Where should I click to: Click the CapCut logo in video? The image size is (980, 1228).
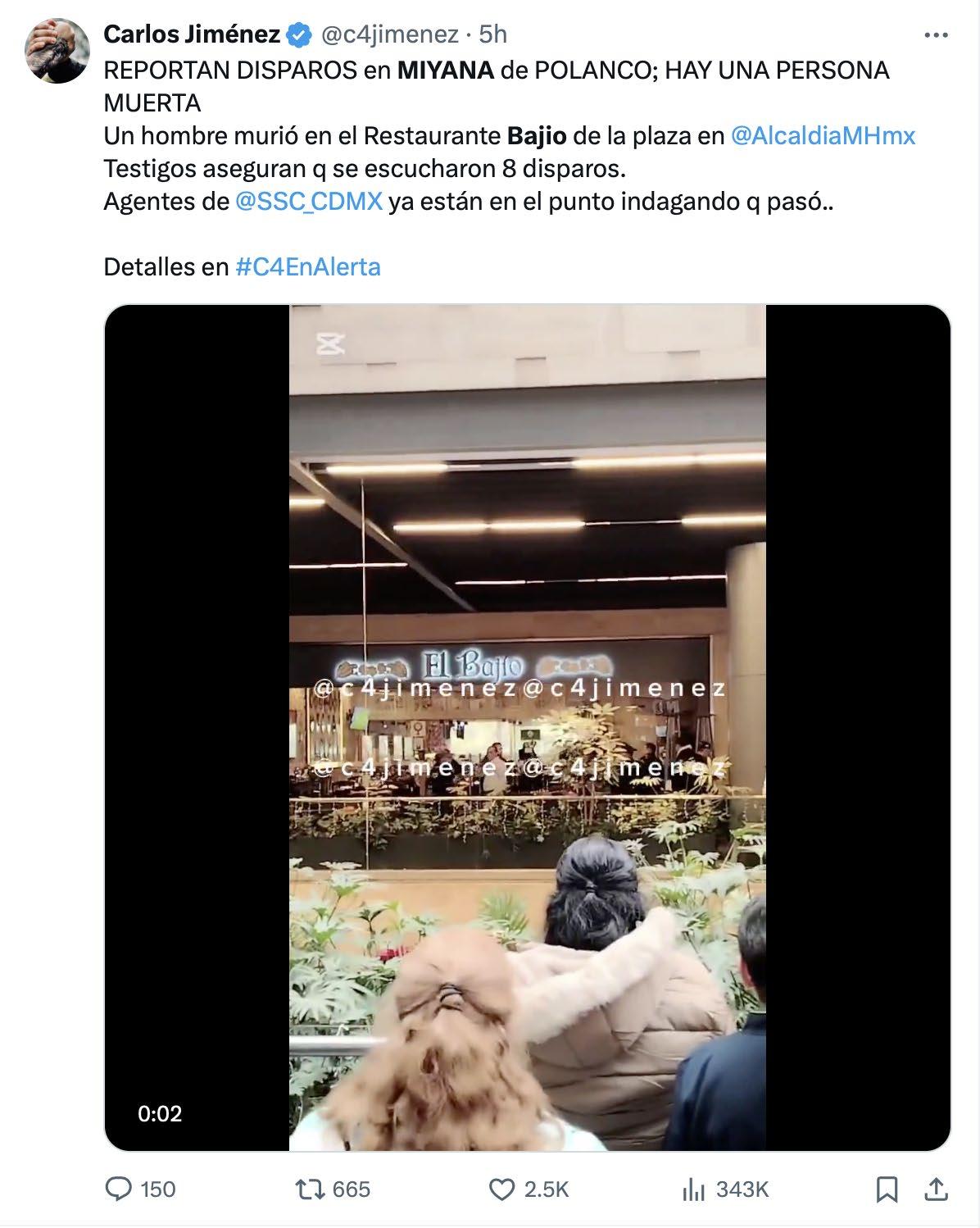(330, 343)
